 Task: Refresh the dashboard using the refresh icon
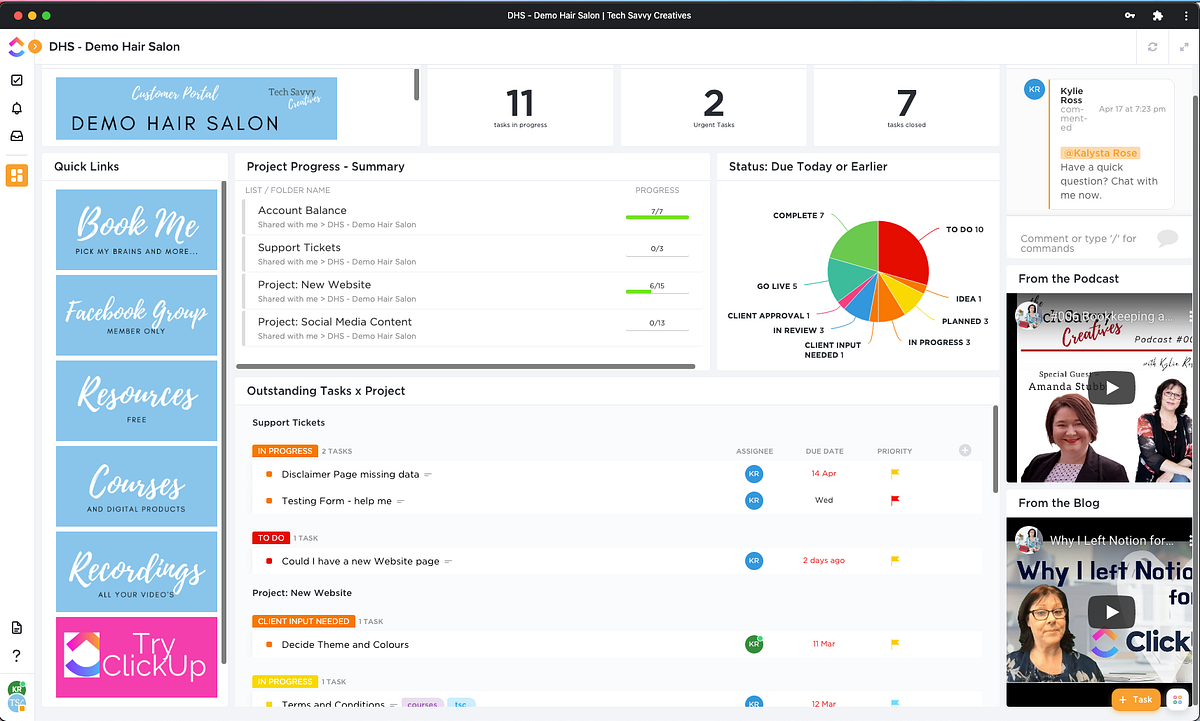click(x=1151, y=47)
